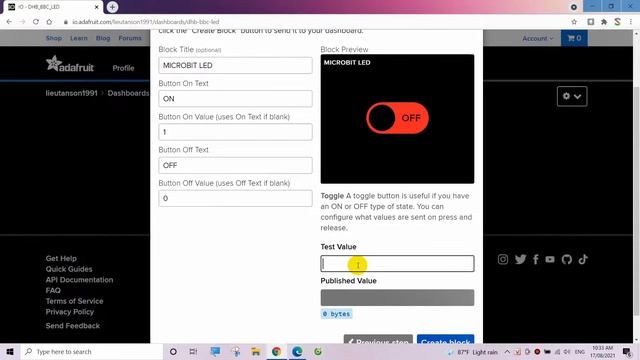
Task: Go to browser home page
Action: click(x=49, y=22)
